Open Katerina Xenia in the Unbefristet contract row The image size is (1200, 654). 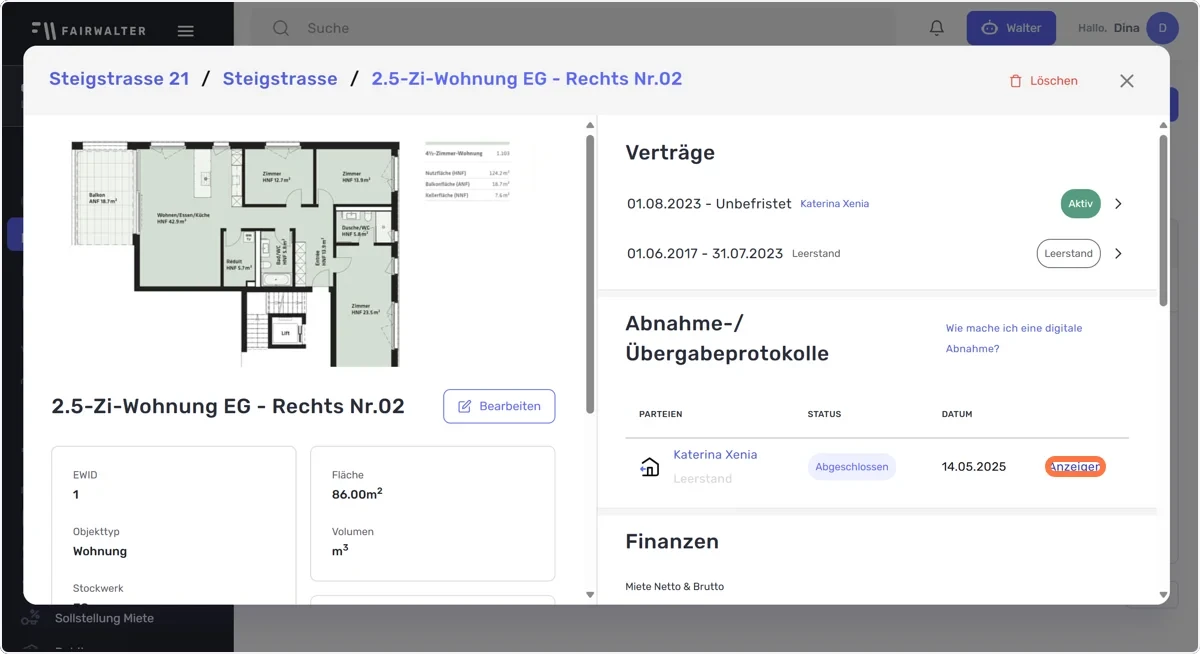(834, 204)
